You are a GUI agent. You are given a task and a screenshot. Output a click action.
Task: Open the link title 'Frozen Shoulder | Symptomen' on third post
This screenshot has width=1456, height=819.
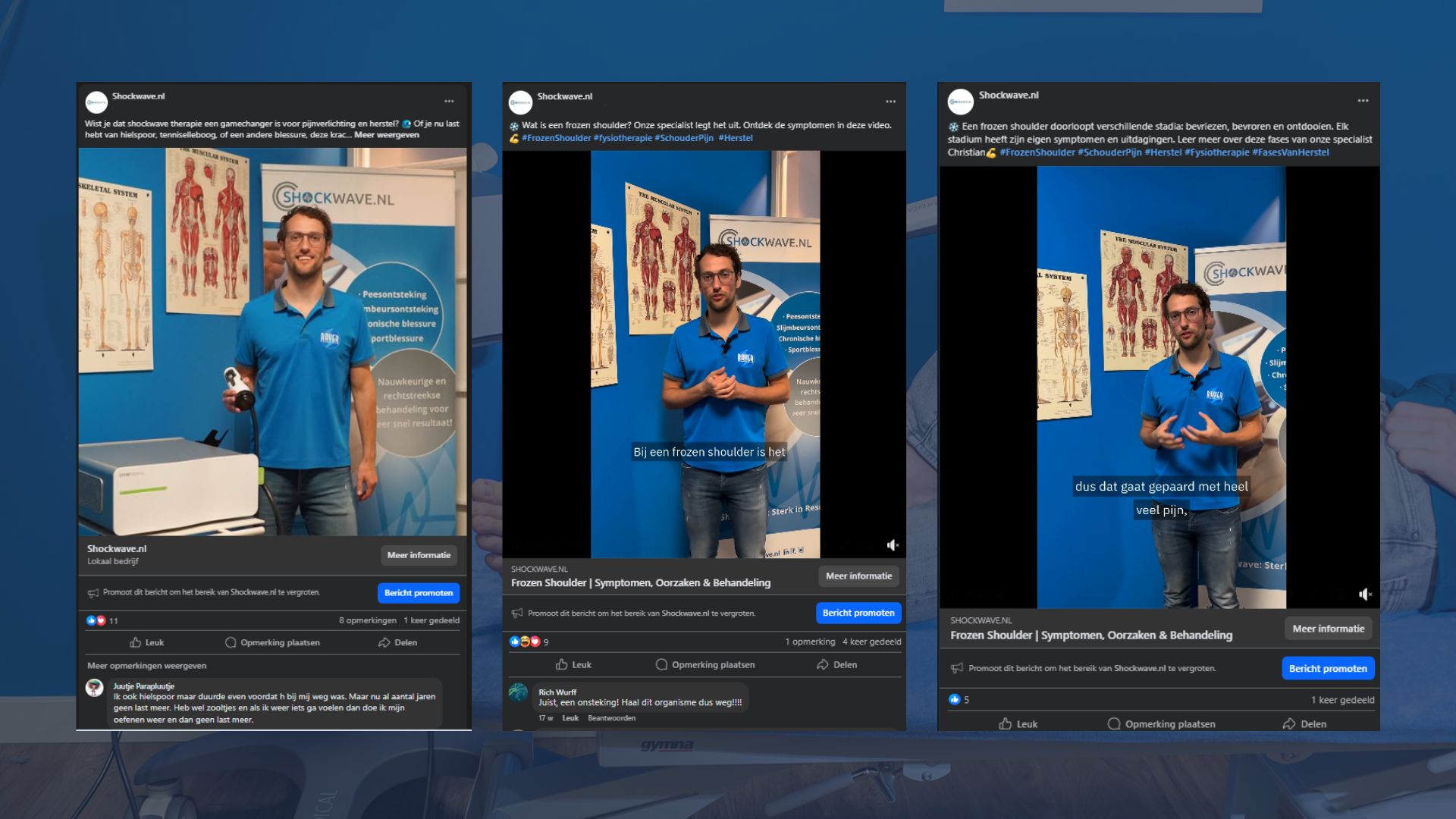pos(1090,635)
